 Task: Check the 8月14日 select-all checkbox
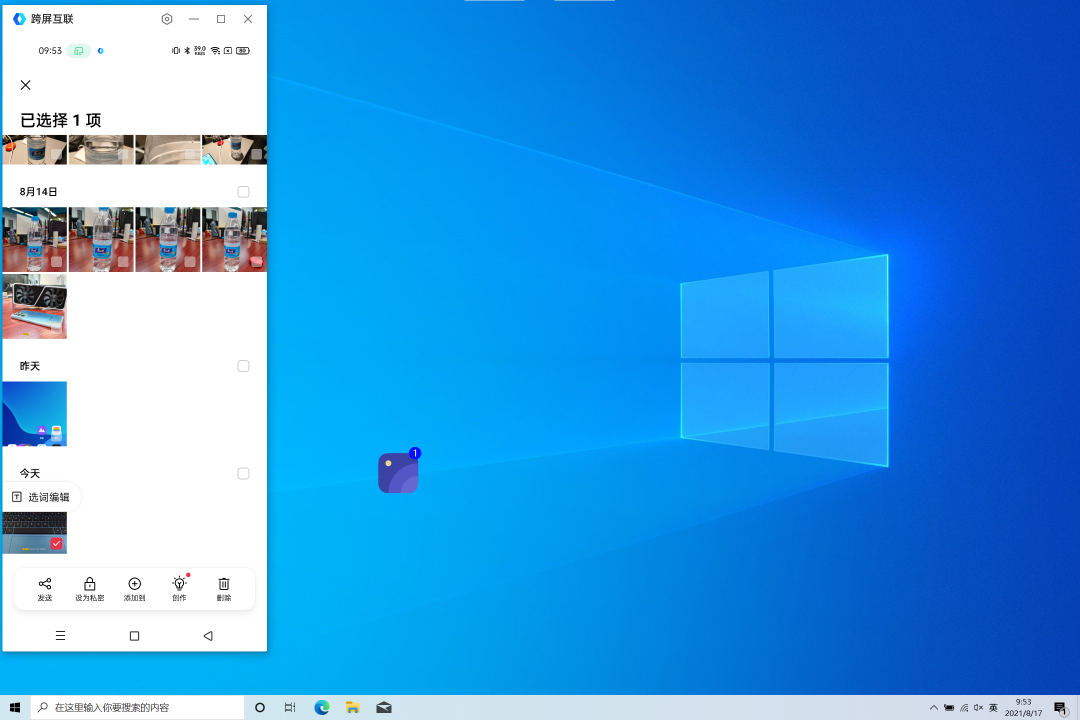[243, 192]
